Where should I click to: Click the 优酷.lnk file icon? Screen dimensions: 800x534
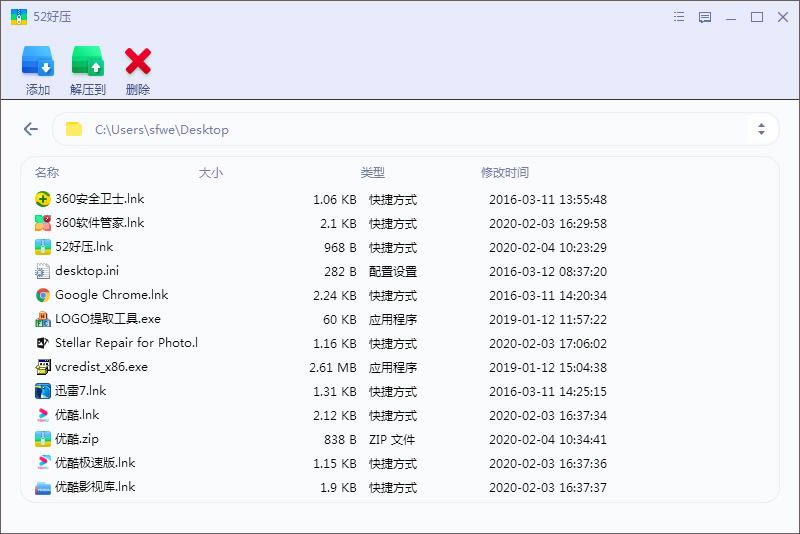click(x=43, y=415)
